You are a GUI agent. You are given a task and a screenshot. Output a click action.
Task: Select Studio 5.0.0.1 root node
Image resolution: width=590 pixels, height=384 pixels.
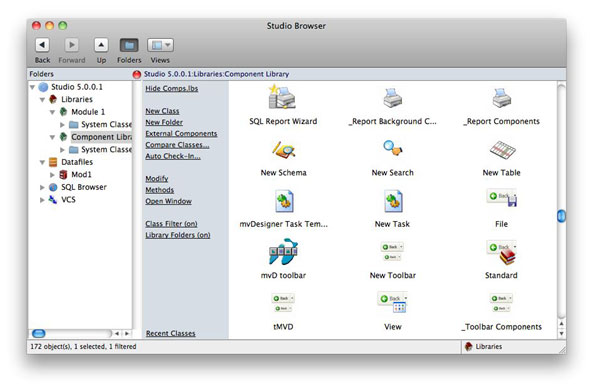(77, 87)
